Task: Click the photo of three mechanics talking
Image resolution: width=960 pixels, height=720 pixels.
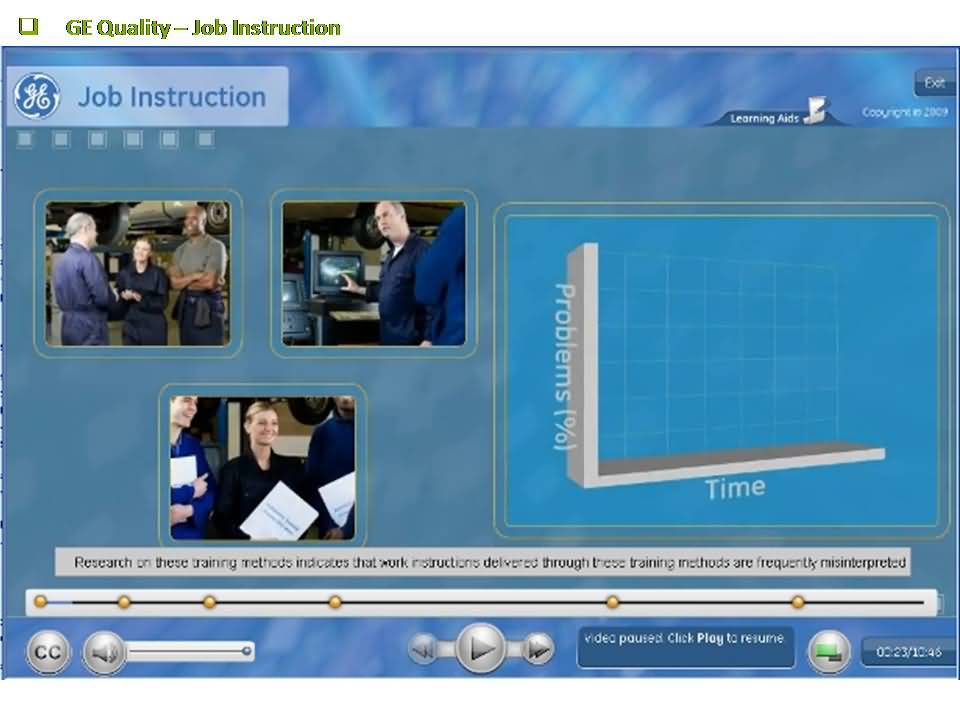Action: tap(138, 273)
